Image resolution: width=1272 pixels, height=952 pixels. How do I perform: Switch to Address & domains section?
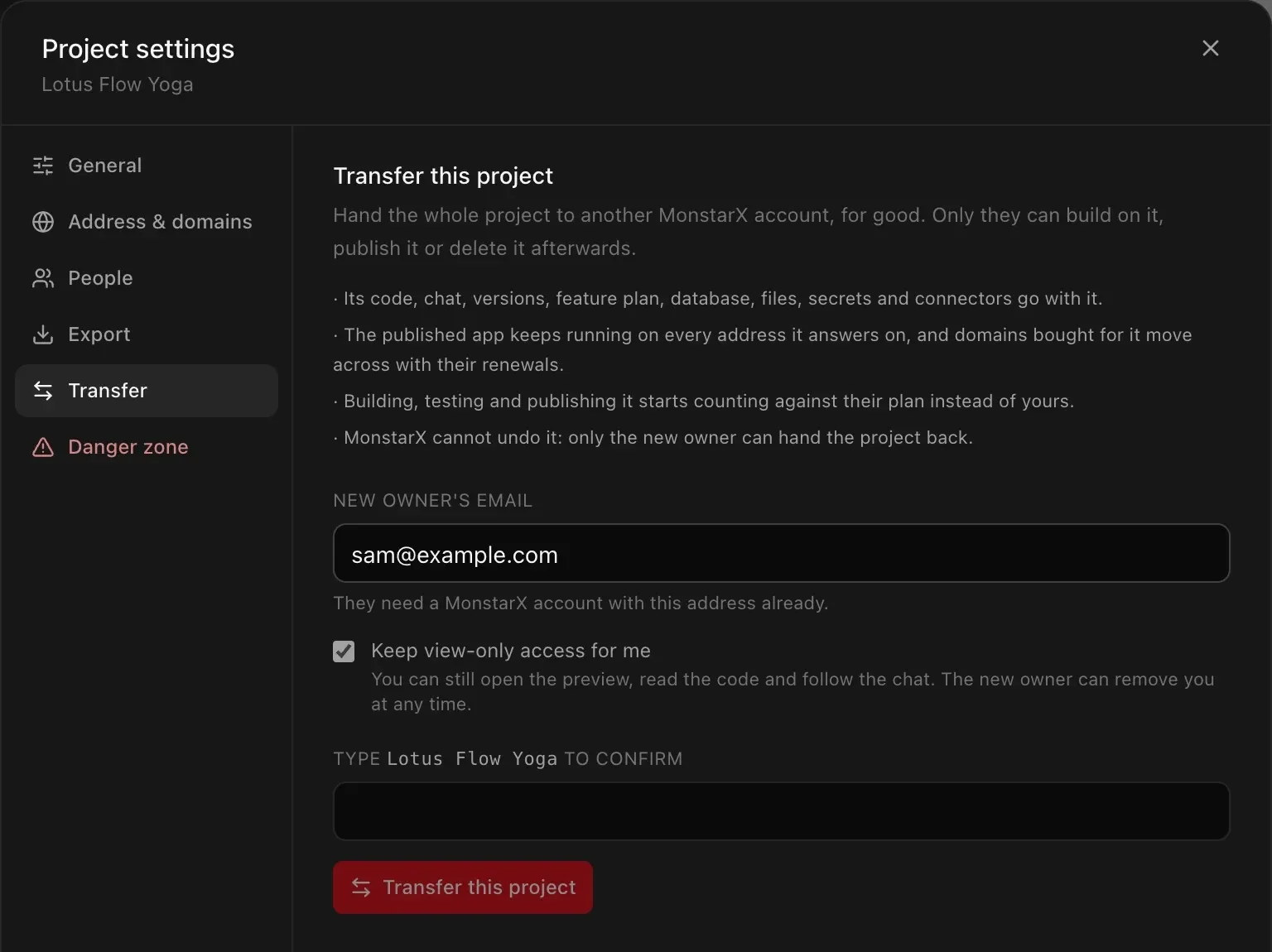147,222
